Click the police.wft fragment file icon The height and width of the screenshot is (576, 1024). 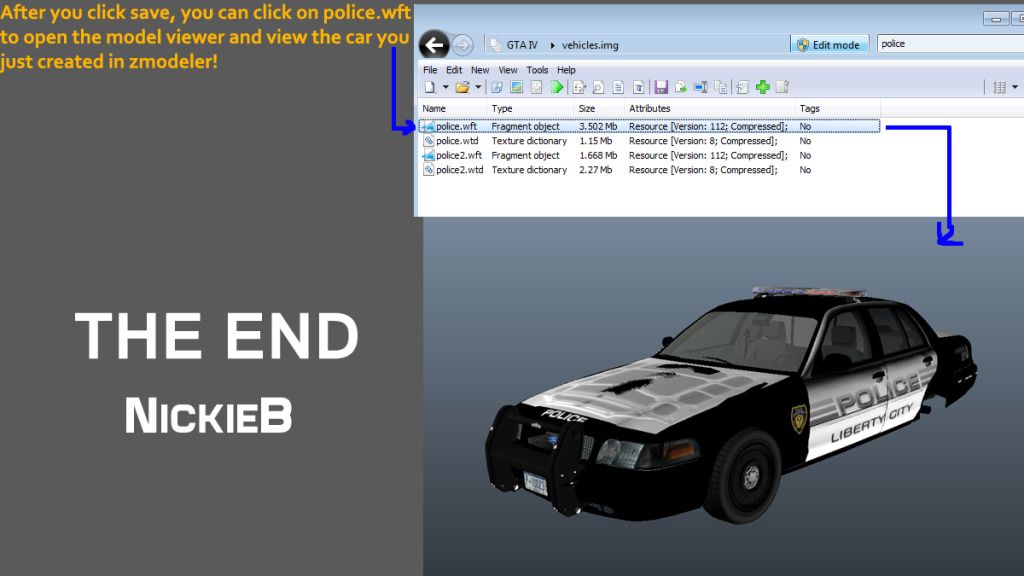pos(428,127)
